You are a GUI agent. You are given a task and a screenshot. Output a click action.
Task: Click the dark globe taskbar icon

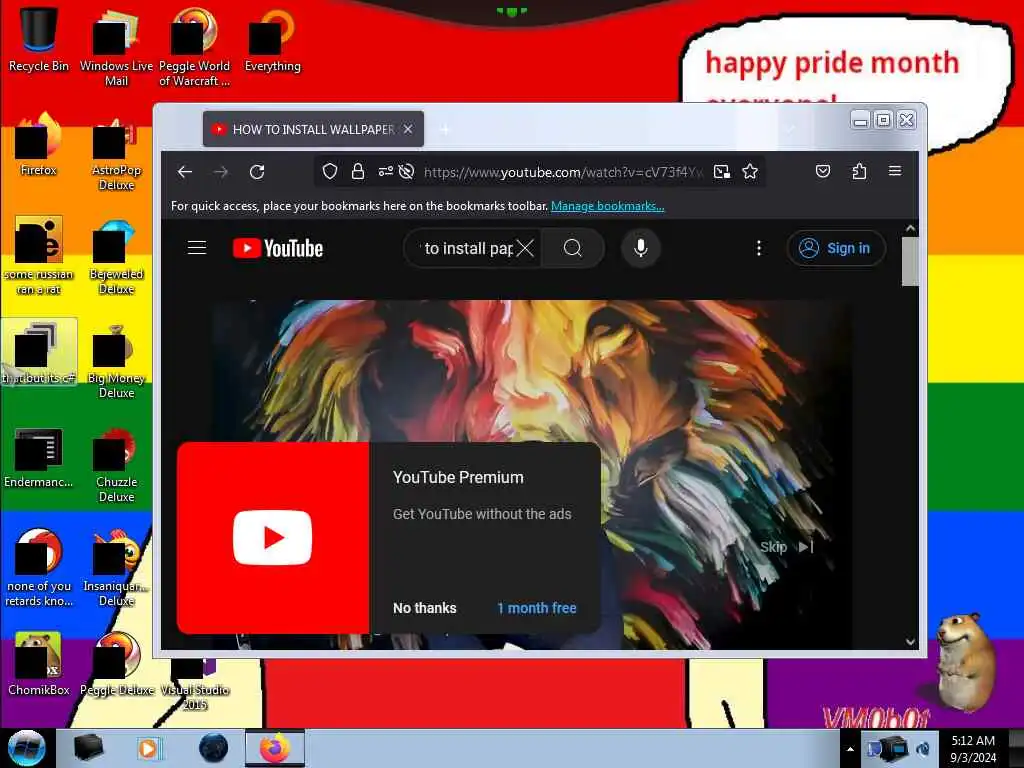(214, 748)
